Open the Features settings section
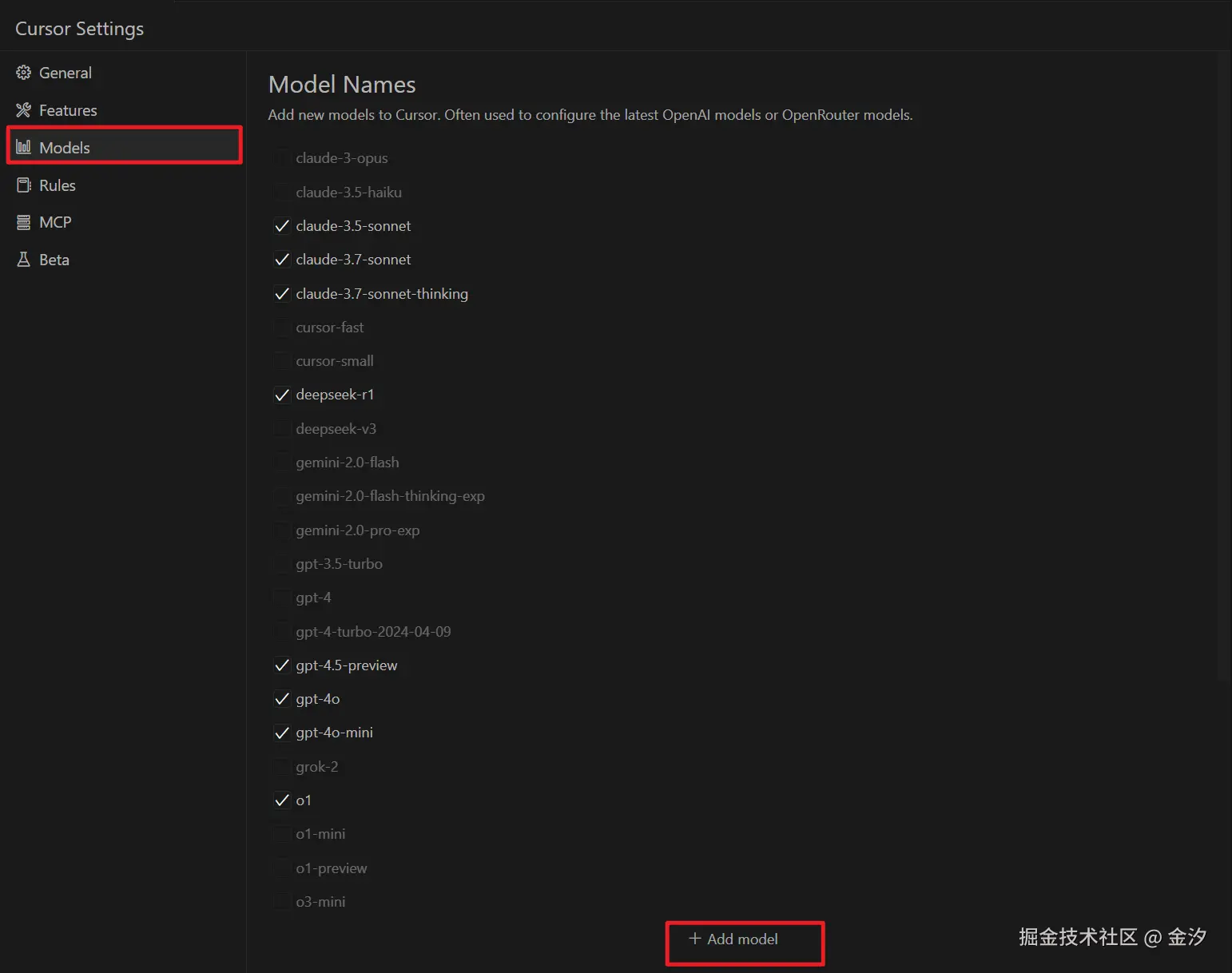Screen dimensions: 1232x973 124,110
